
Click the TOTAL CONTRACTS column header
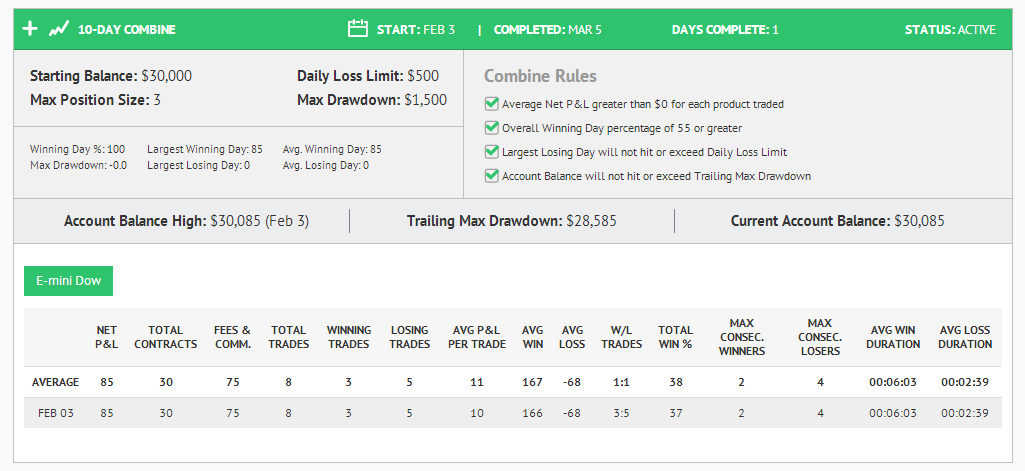(x=165, y=337)
